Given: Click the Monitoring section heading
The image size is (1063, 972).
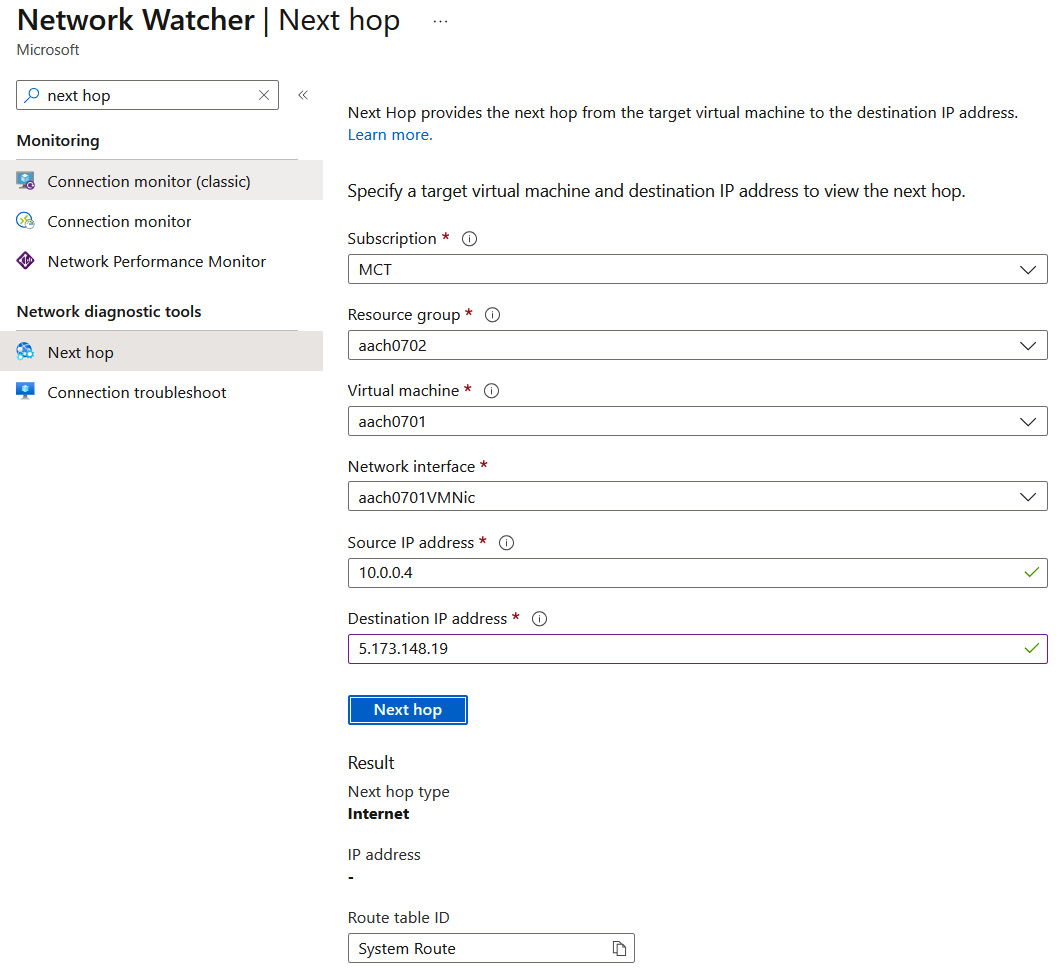Looking at the screenshot, I should [x=58, y=140].
